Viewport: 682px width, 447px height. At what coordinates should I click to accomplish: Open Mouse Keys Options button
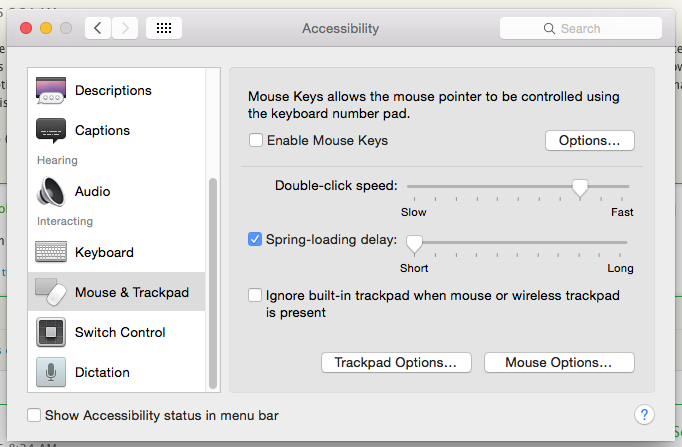[589, 141]
